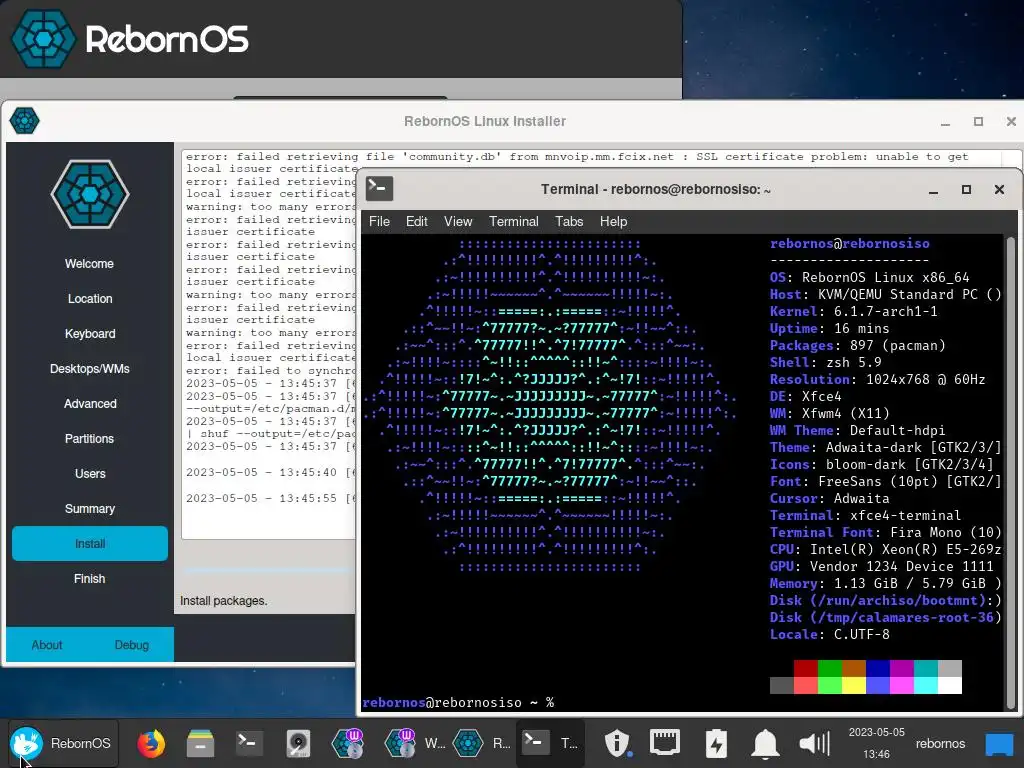Click the 'Cursor: Adwaita' line
This screenshot has width=1024, height=768.
(x=829, y=498)
